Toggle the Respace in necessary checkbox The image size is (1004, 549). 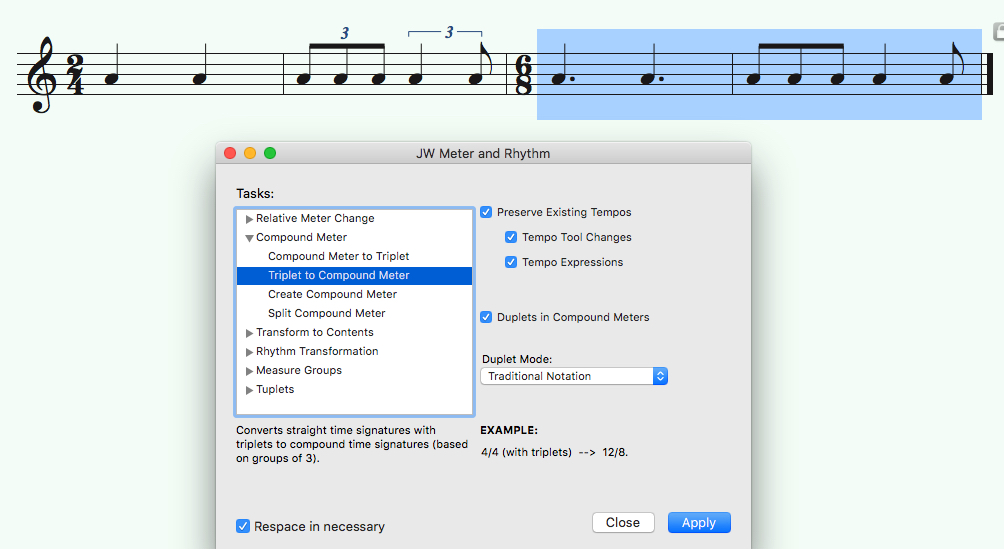point(243,526)
